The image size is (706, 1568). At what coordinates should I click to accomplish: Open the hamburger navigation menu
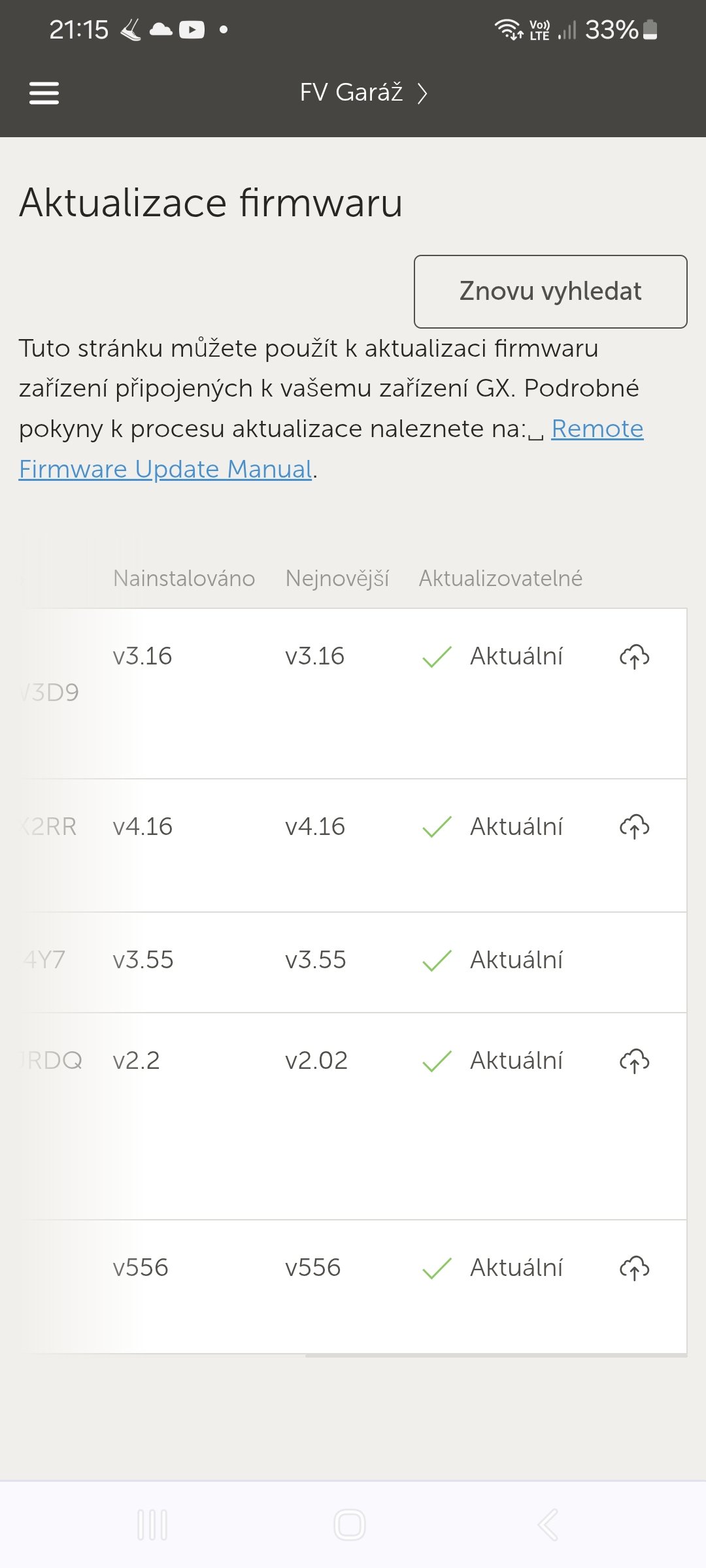coord(44,93)
